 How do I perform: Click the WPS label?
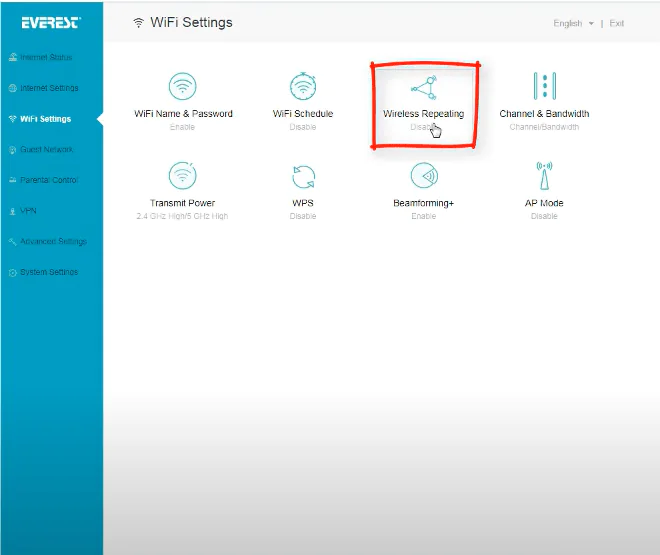pos(303,203)
